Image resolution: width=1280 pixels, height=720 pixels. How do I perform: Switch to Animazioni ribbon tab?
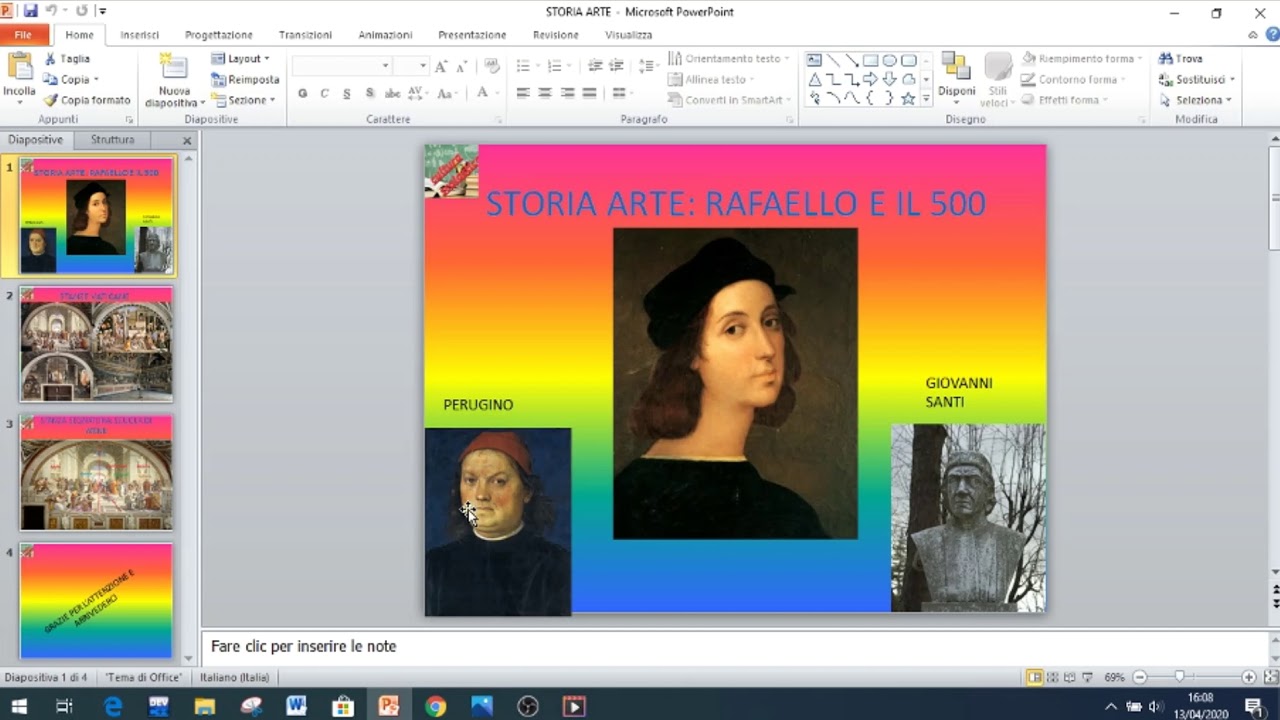[385, 35]
